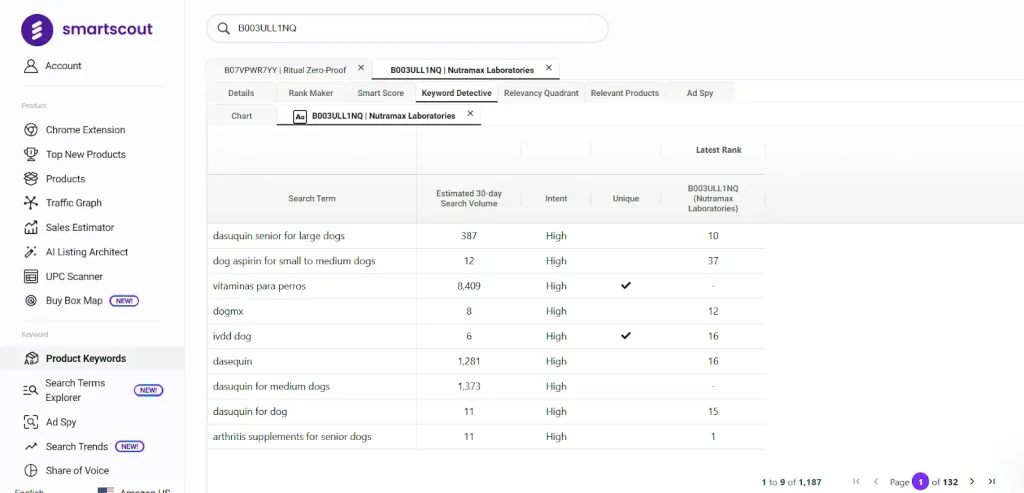
Task: Click the 'vitaminas para perros' search term
Action: click(x=259, y=286)
